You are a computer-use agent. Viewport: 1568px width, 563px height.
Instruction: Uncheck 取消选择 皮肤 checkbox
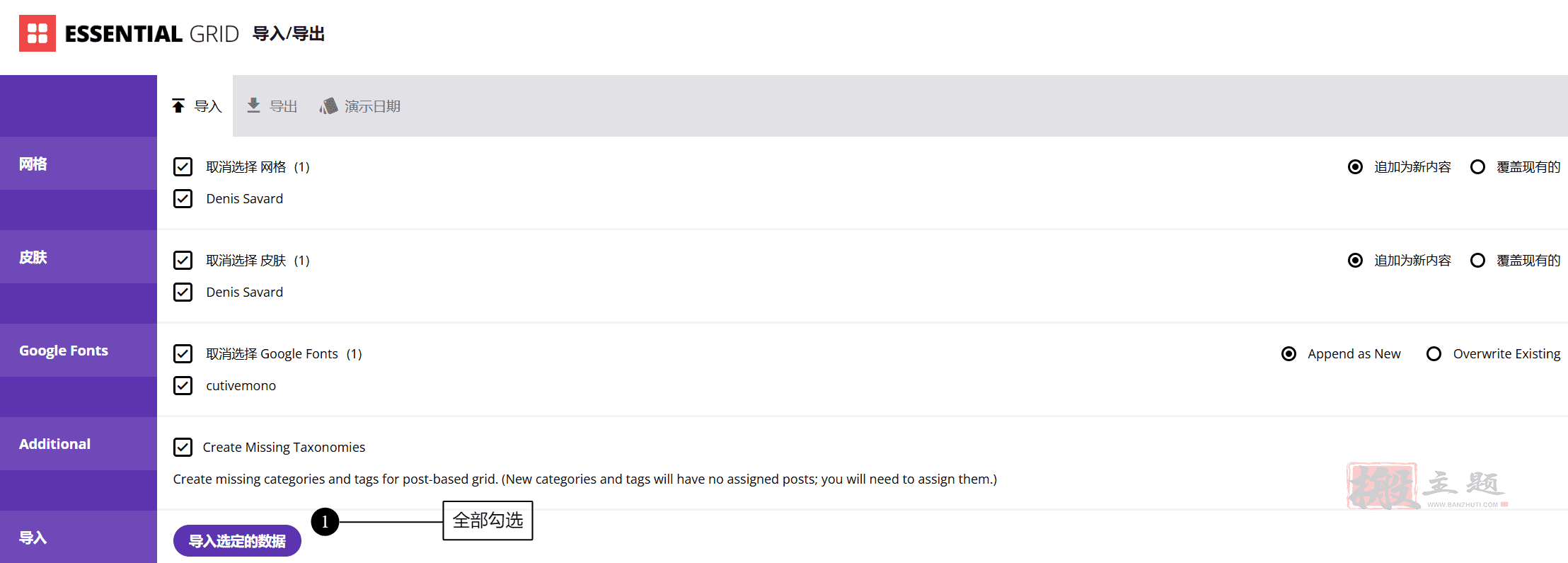(183, 261)
